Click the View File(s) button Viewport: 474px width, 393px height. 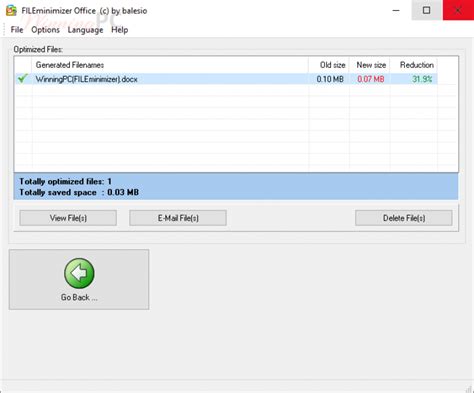(68, 218)
